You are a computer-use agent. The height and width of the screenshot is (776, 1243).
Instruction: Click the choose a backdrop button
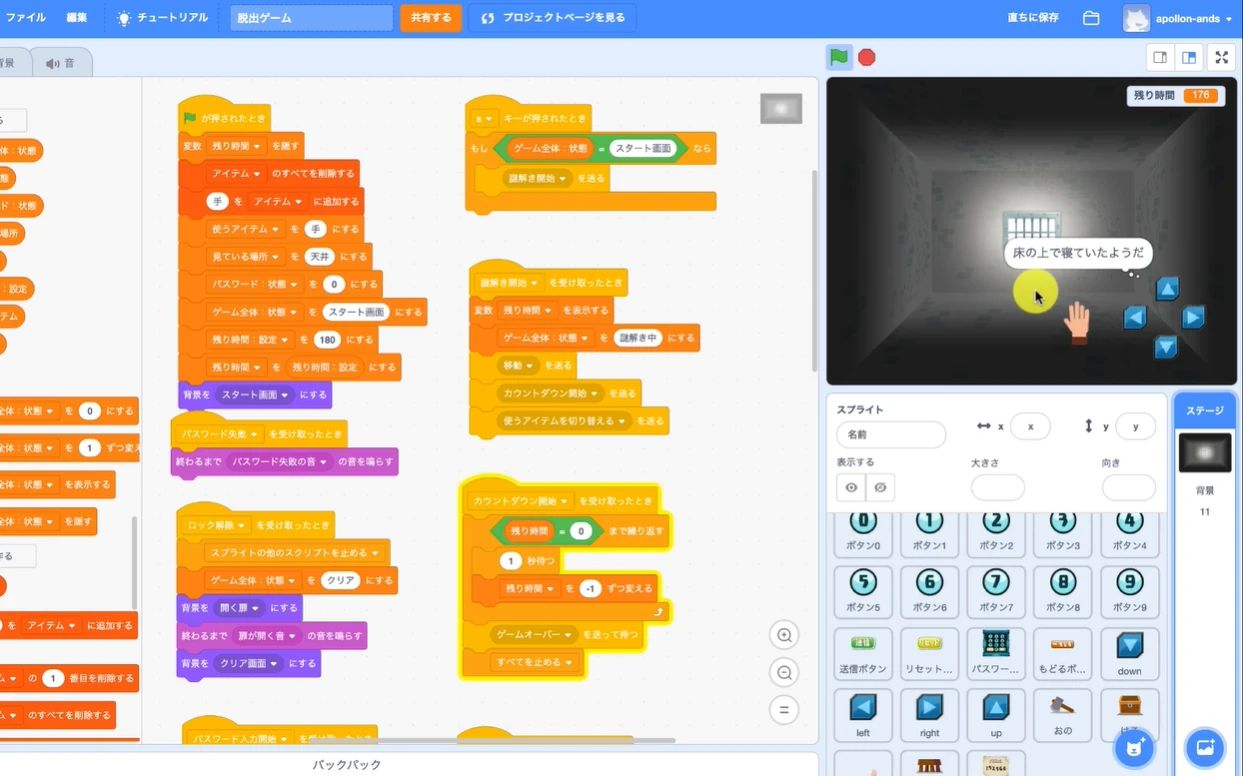1204,747
